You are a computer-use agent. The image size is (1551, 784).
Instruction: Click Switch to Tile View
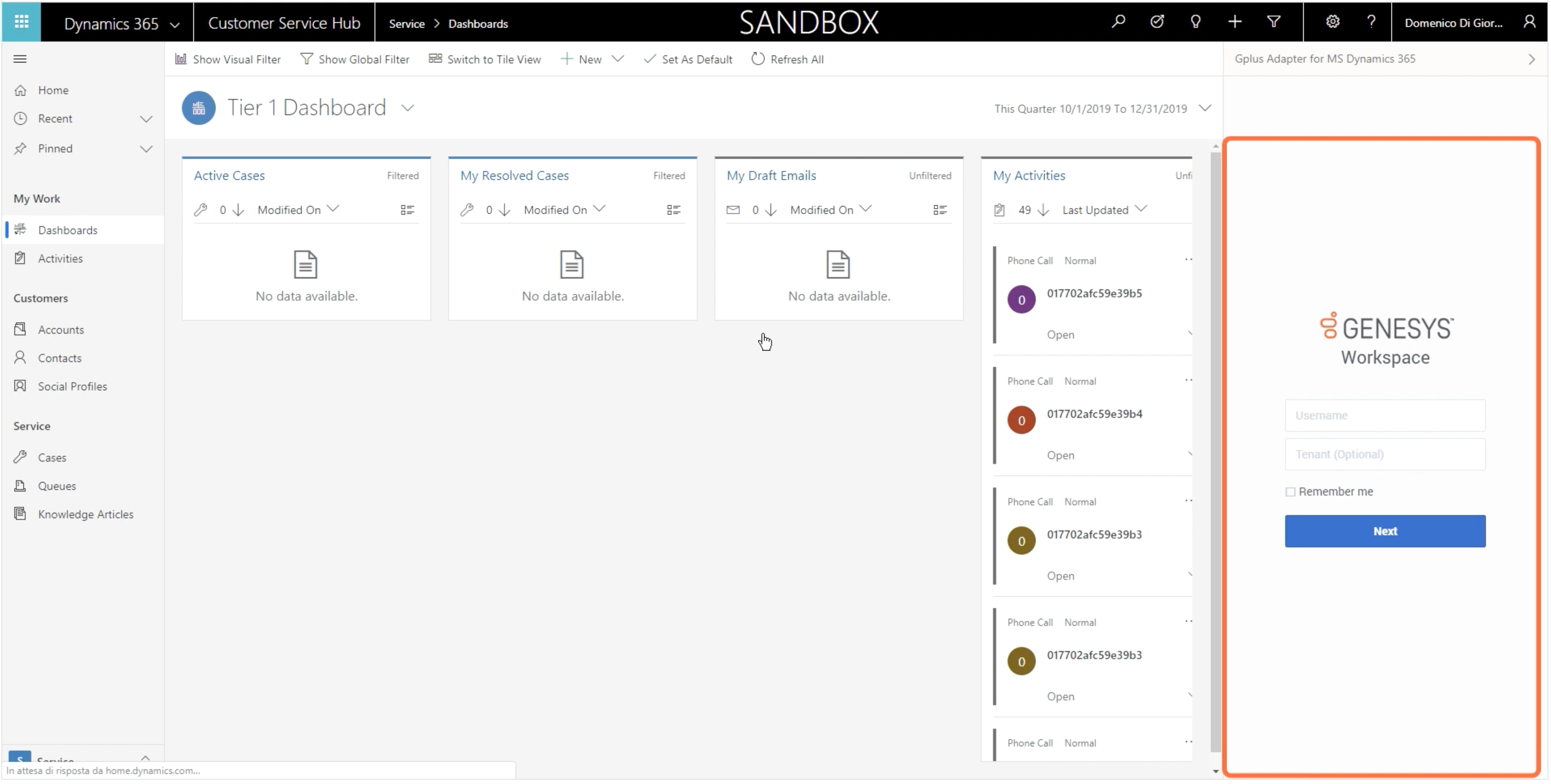[485, 59]
